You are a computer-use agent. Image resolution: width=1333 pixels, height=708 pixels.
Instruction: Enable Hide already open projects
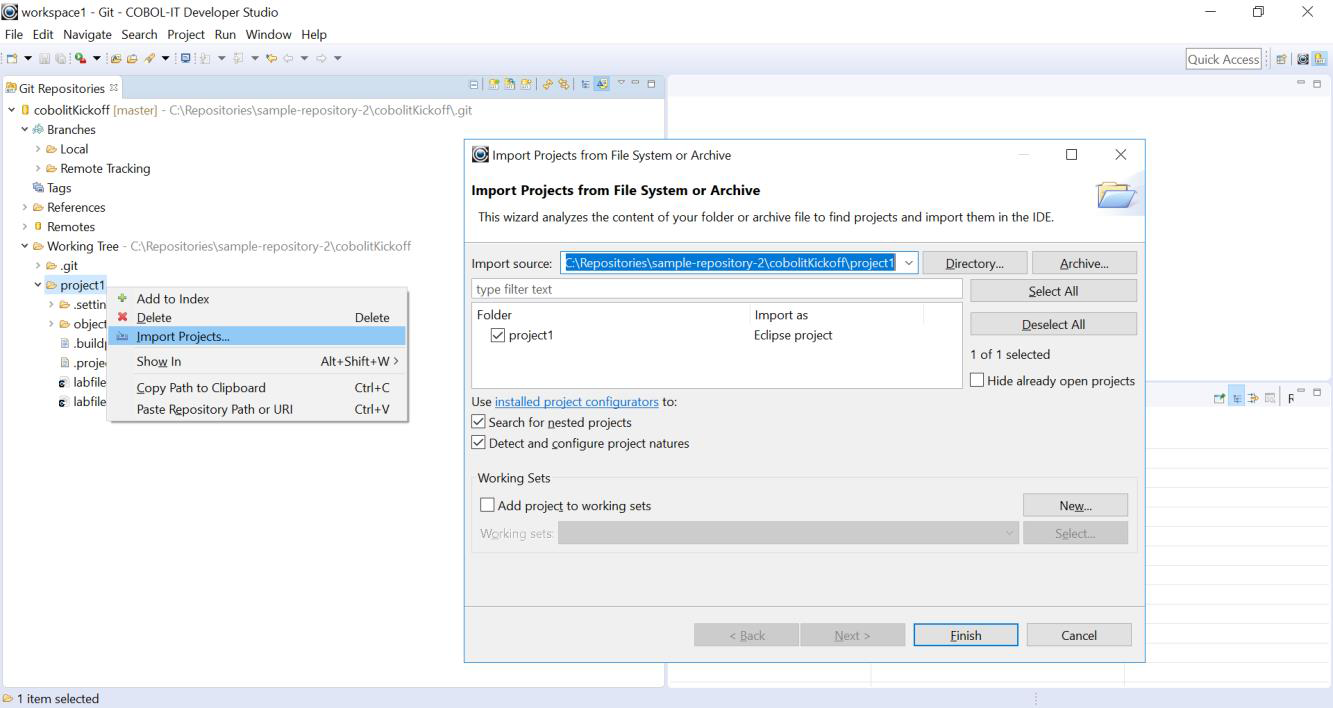click(x=977, y=381)
